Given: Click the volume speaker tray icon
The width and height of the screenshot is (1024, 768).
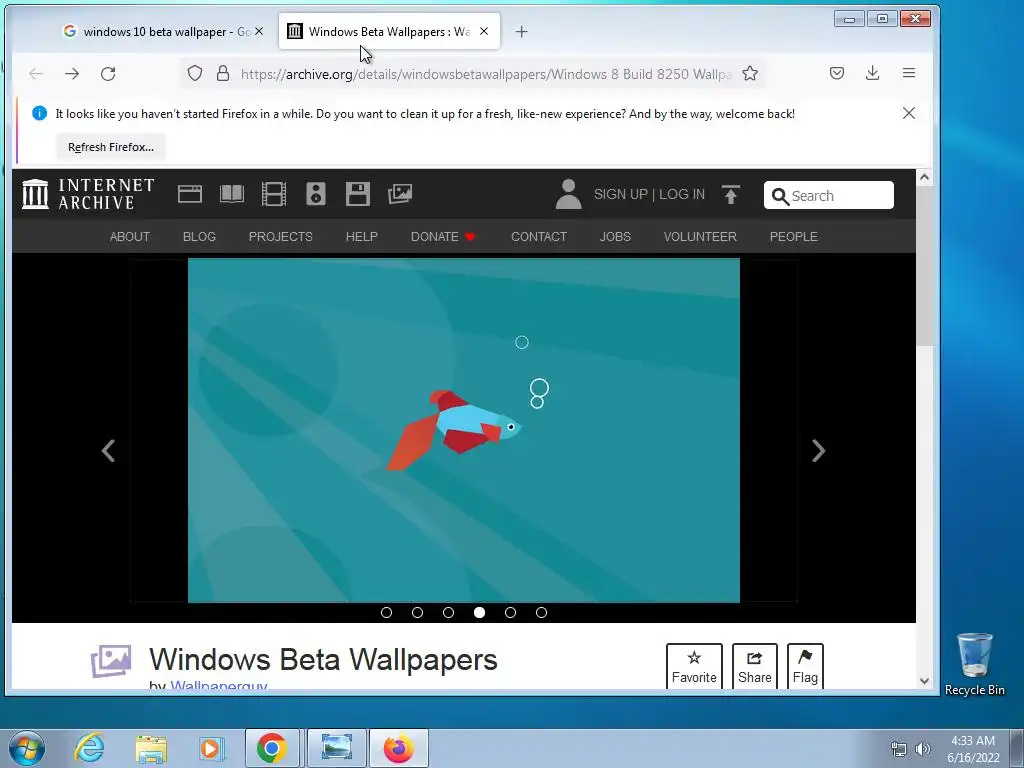Looking at the screenshot, I should [x=923, y=749].
